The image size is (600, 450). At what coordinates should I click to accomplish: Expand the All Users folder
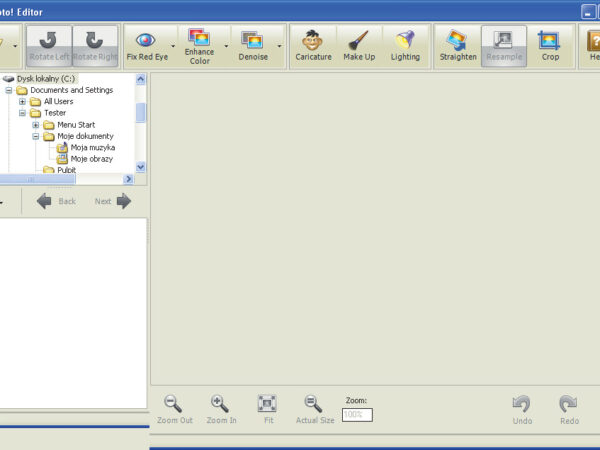(22, 102)
